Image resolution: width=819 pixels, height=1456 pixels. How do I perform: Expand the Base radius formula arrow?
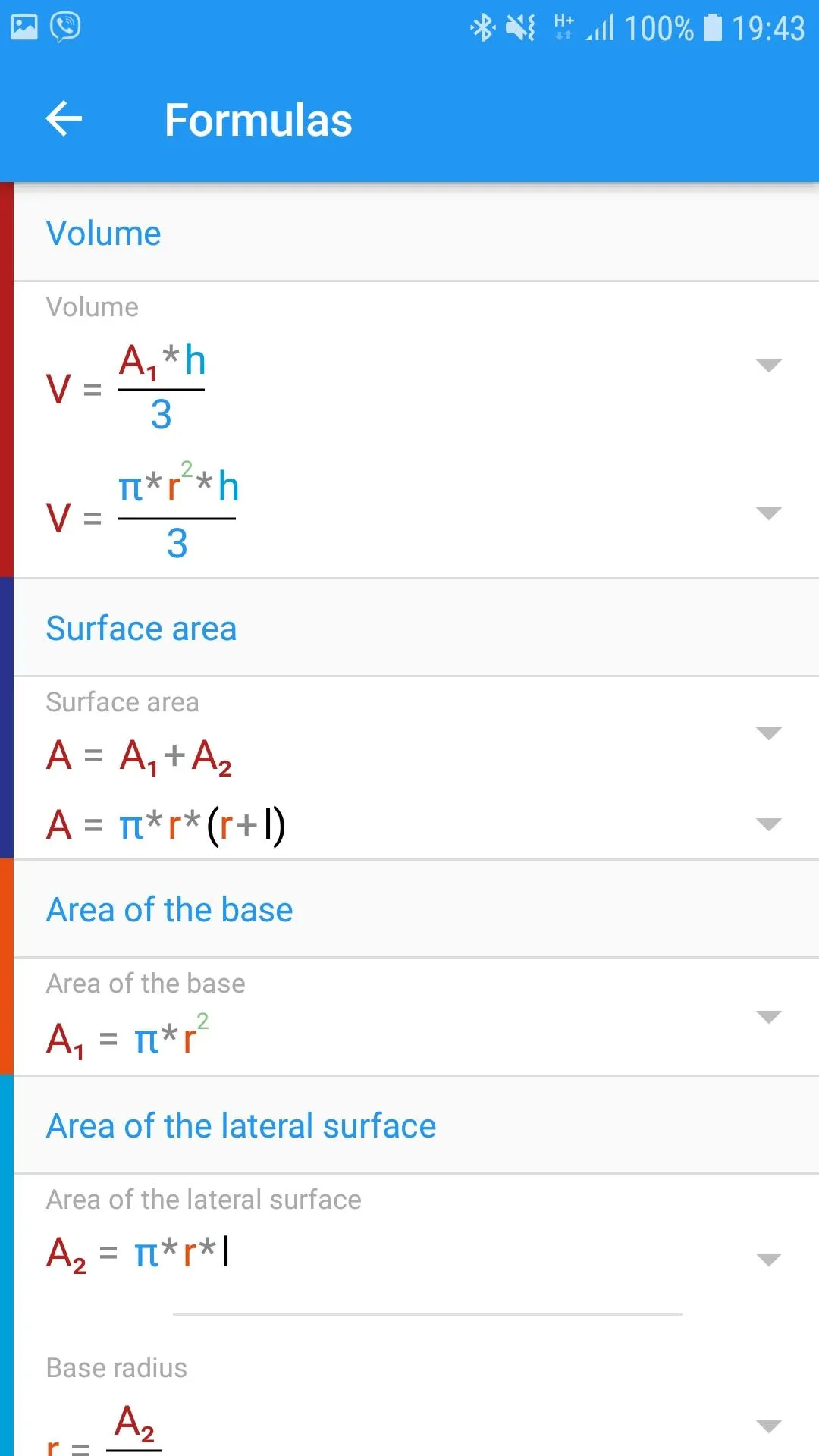[x=769, y=1426]
